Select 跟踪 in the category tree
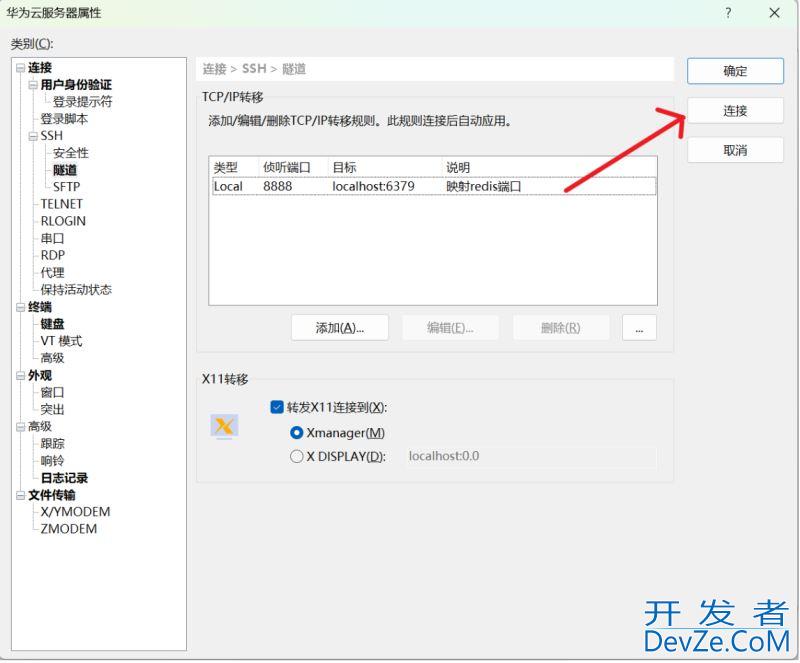The image size is (800, 663). [52, 444]
